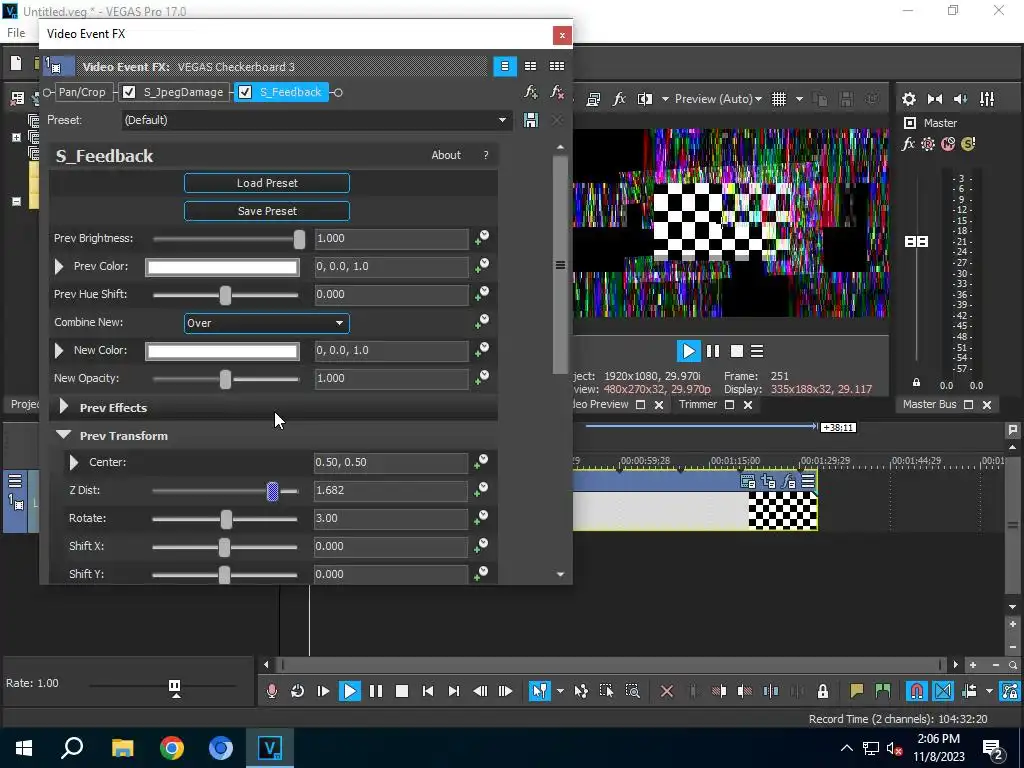Click the Prev Brightness slider handle
The image size is (1024, 768).
[299, 239]
